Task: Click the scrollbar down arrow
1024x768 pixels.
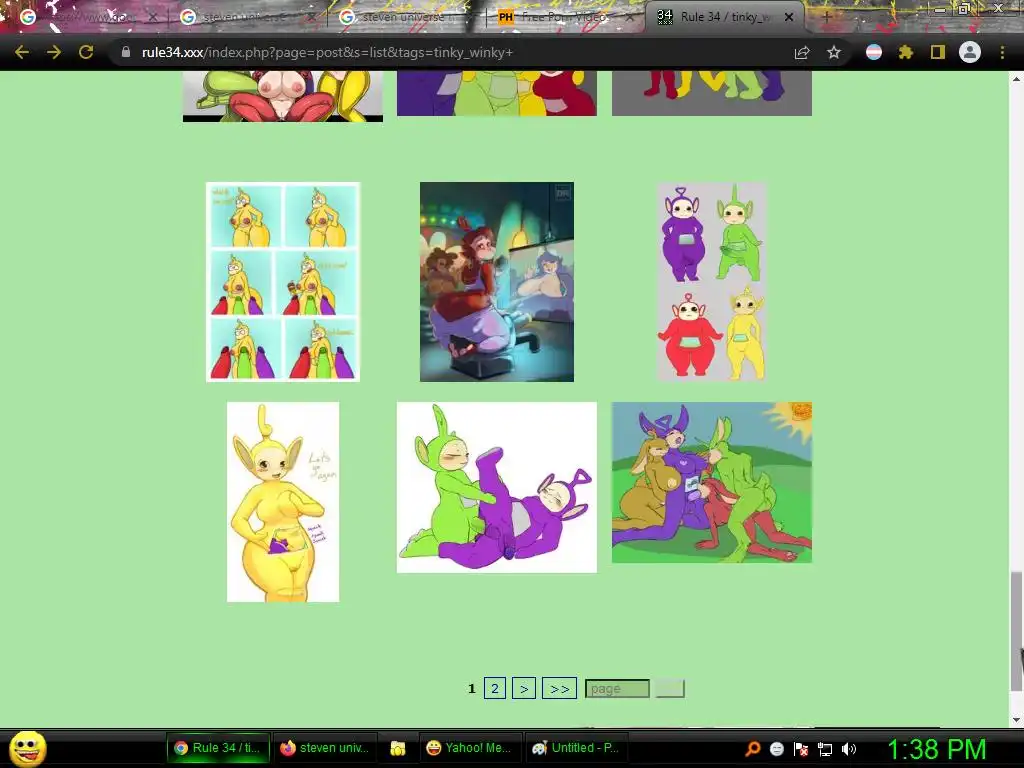Action: point(1016,720)
